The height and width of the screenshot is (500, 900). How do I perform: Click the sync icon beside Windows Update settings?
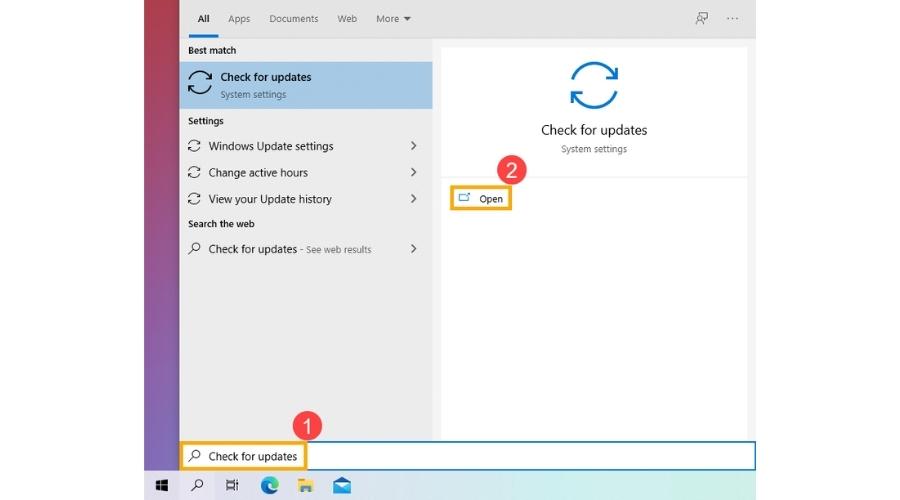tap(194, 146)
